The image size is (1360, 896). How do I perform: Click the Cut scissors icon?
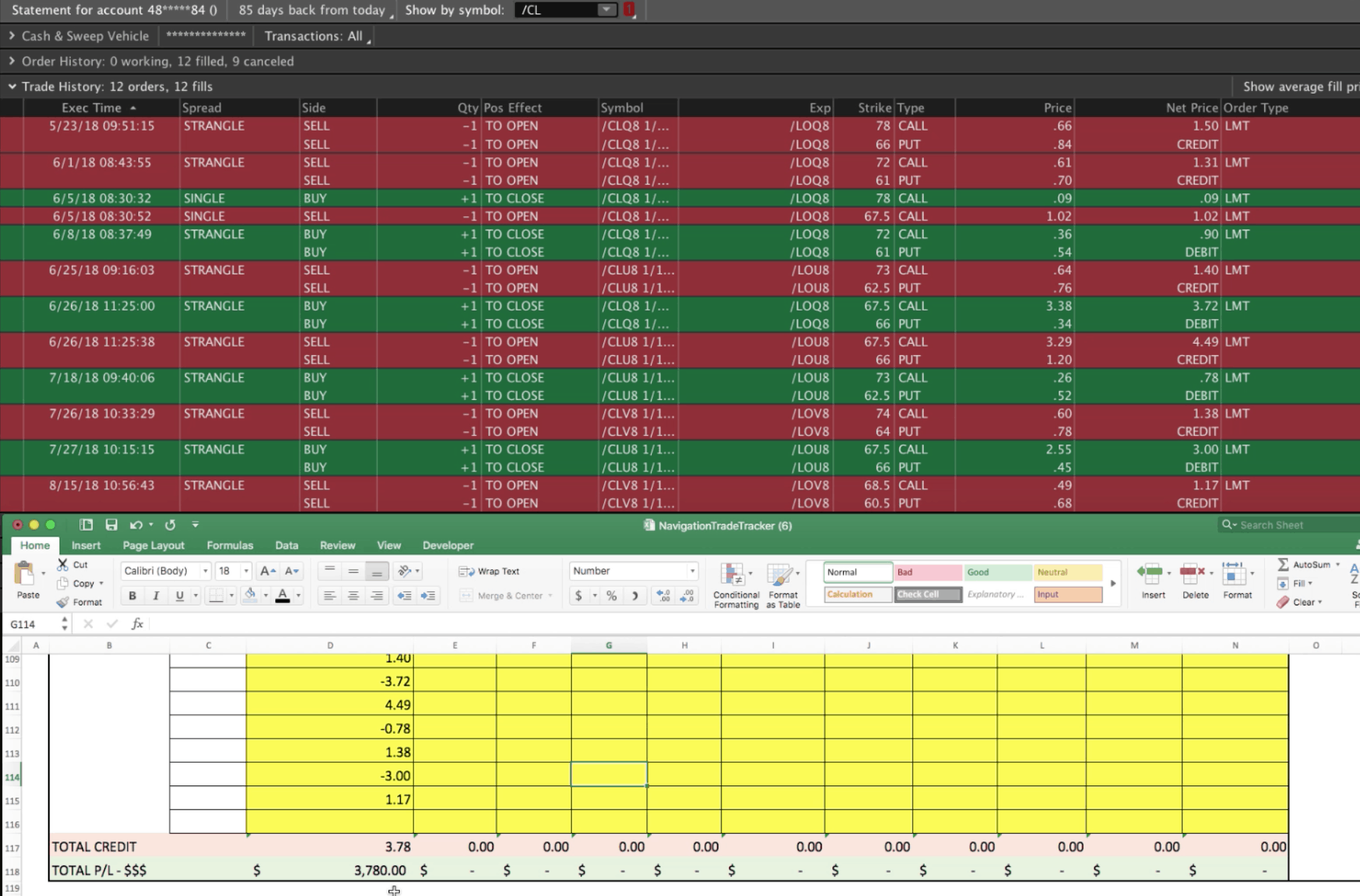(63, 564)
